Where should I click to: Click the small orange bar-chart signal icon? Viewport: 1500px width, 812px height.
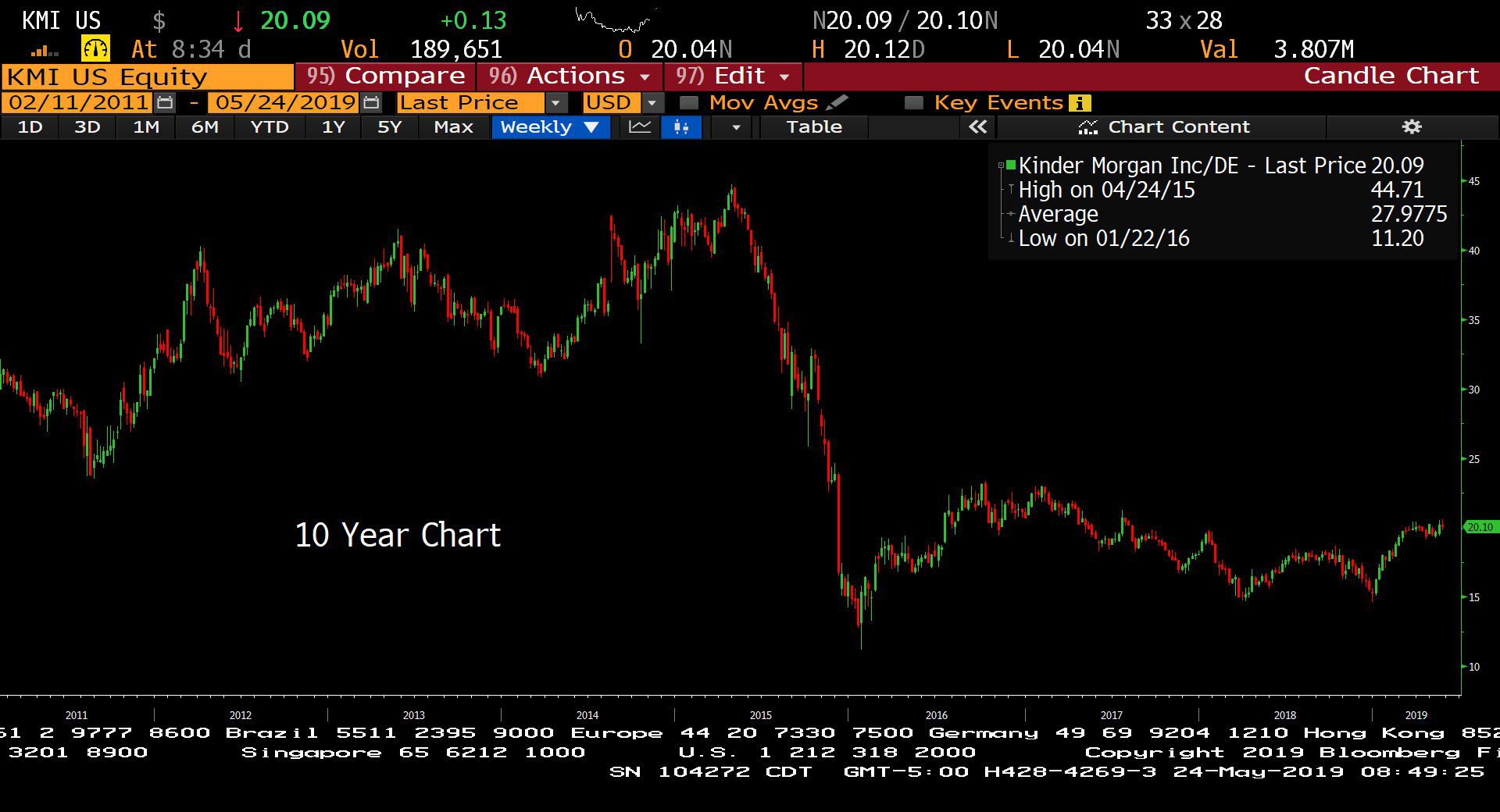[45, 52]
